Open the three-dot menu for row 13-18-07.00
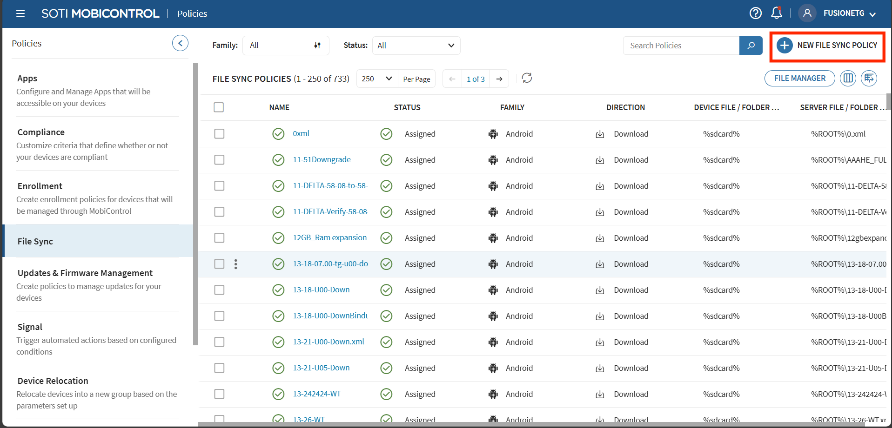Image resolution: width=892 pixels, height=428 pixels. click(x=236, y=264)
